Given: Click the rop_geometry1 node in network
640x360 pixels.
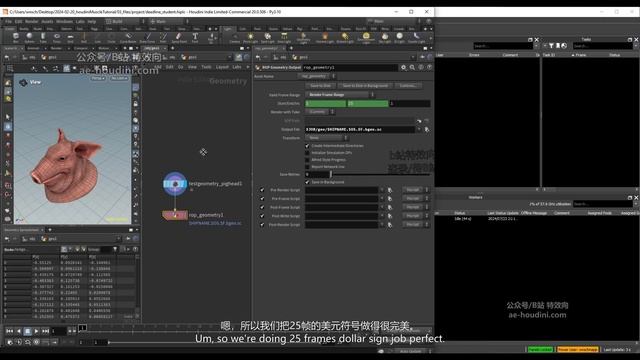Looking at the screenshot, I should click(175, 215).
